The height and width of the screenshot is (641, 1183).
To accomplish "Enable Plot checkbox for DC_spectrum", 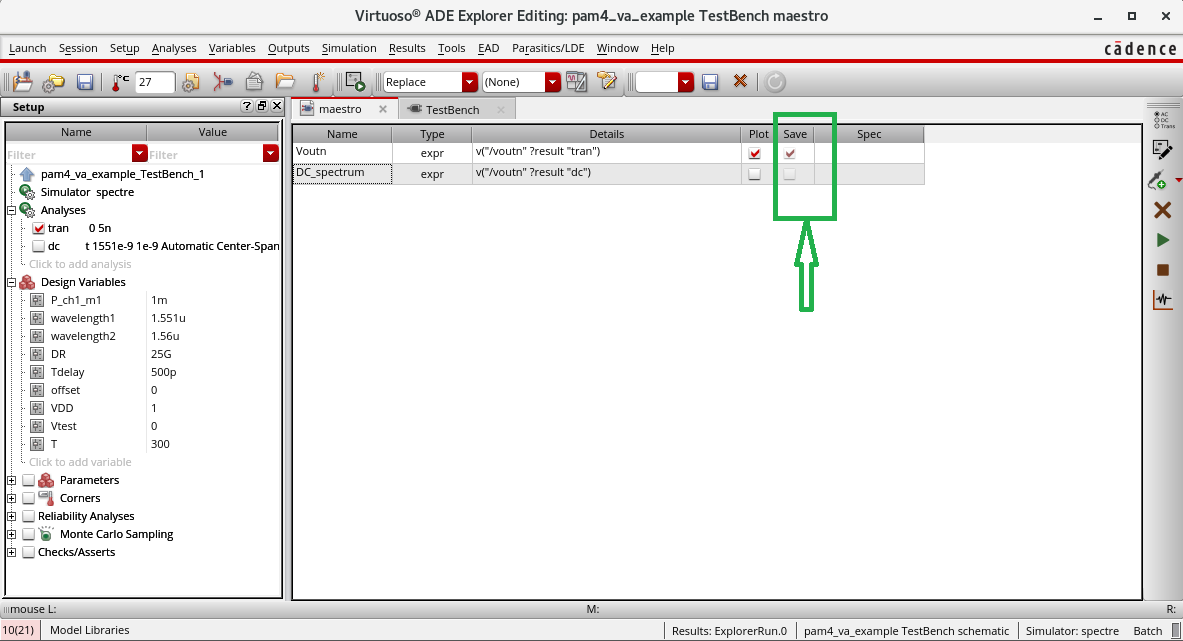I will 754,174.
